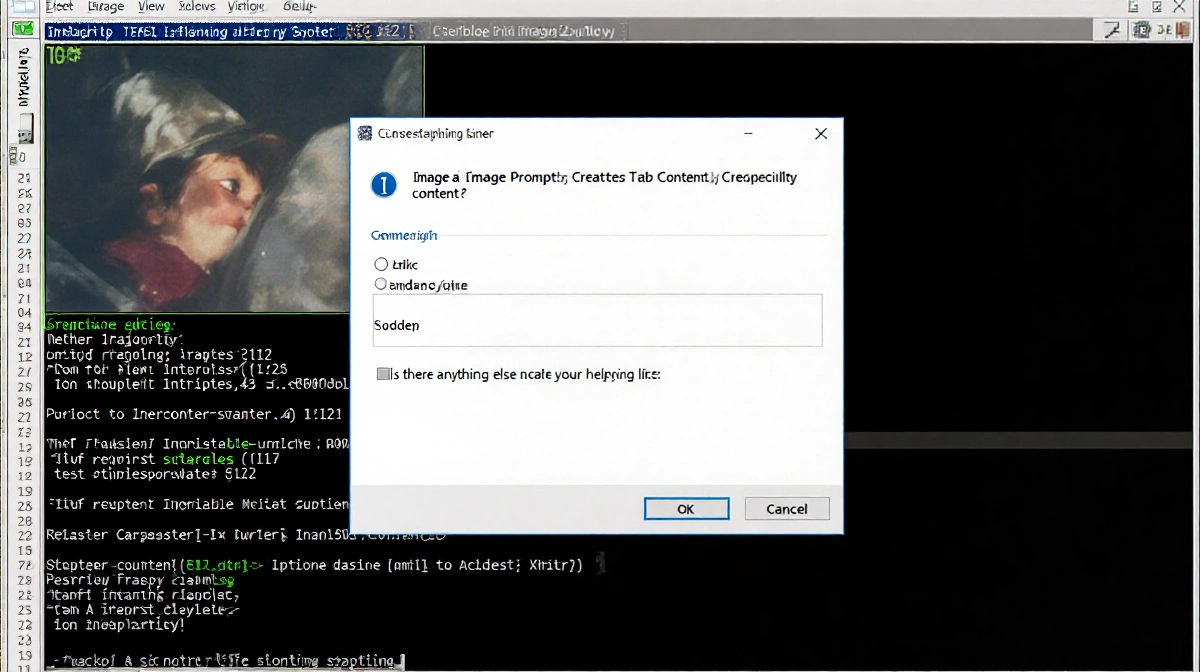Click the app icon left of menu bar

pos(22,7)
